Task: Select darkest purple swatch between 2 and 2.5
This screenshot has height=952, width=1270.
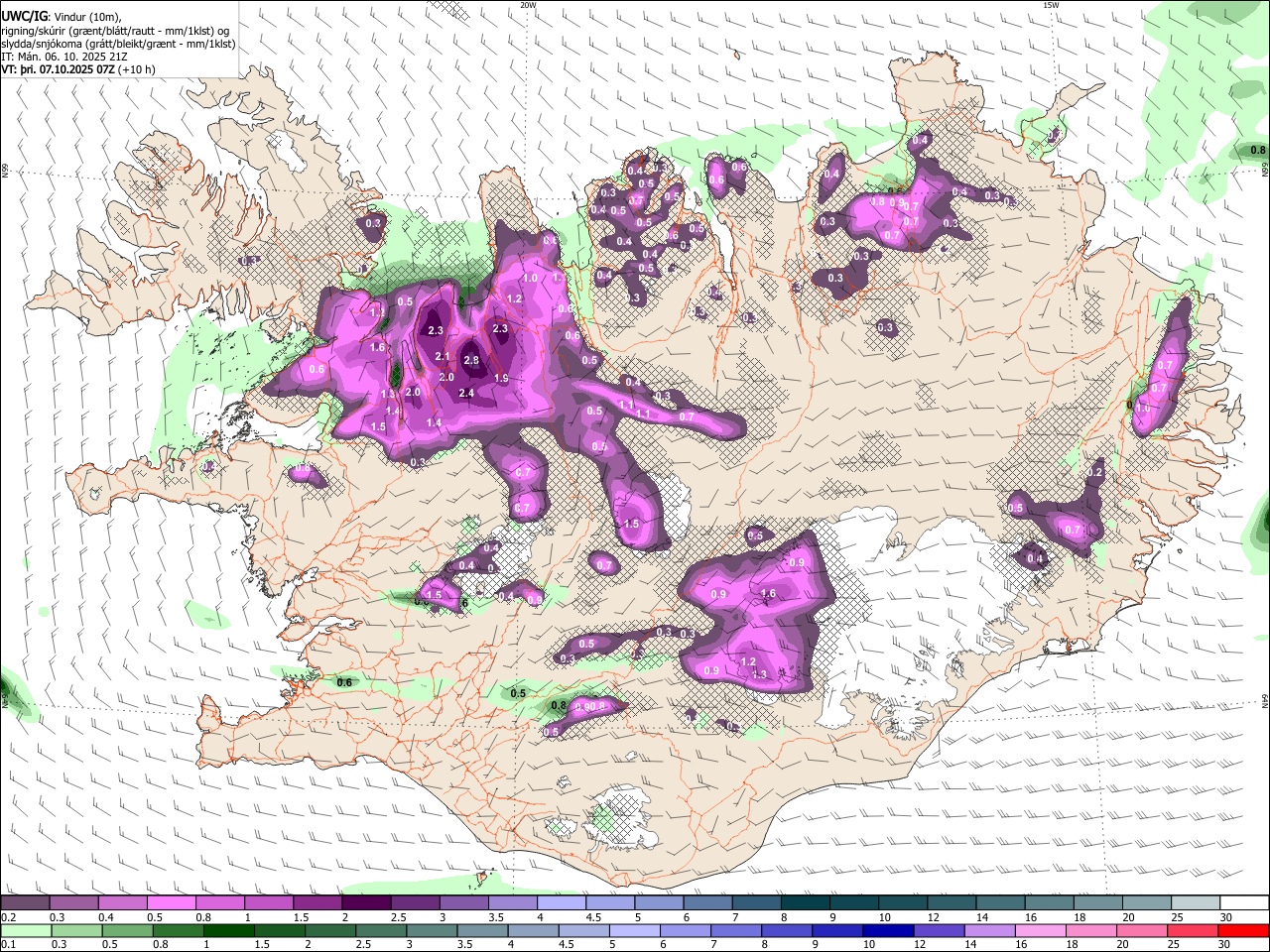Action: point(366,902)
